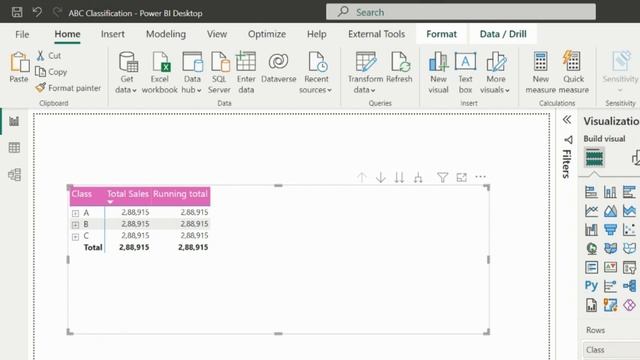
Task: Undo the last action in title bar
Action: (37, 12)
